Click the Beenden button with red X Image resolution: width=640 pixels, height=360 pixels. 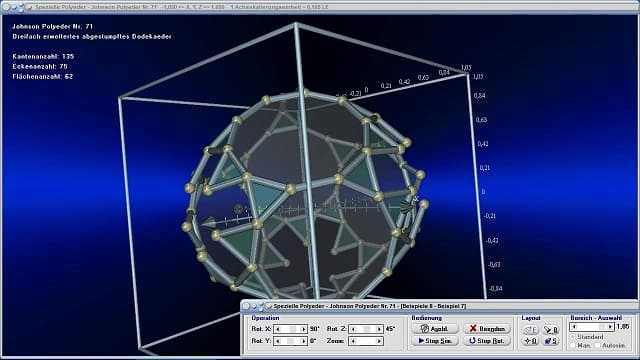(487, 329)
